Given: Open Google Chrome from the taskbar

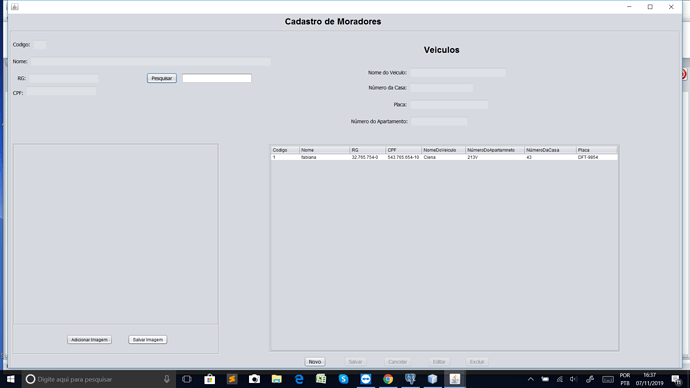Looking at the screenshot, I should pyautogui.click(x=388, y=379).
